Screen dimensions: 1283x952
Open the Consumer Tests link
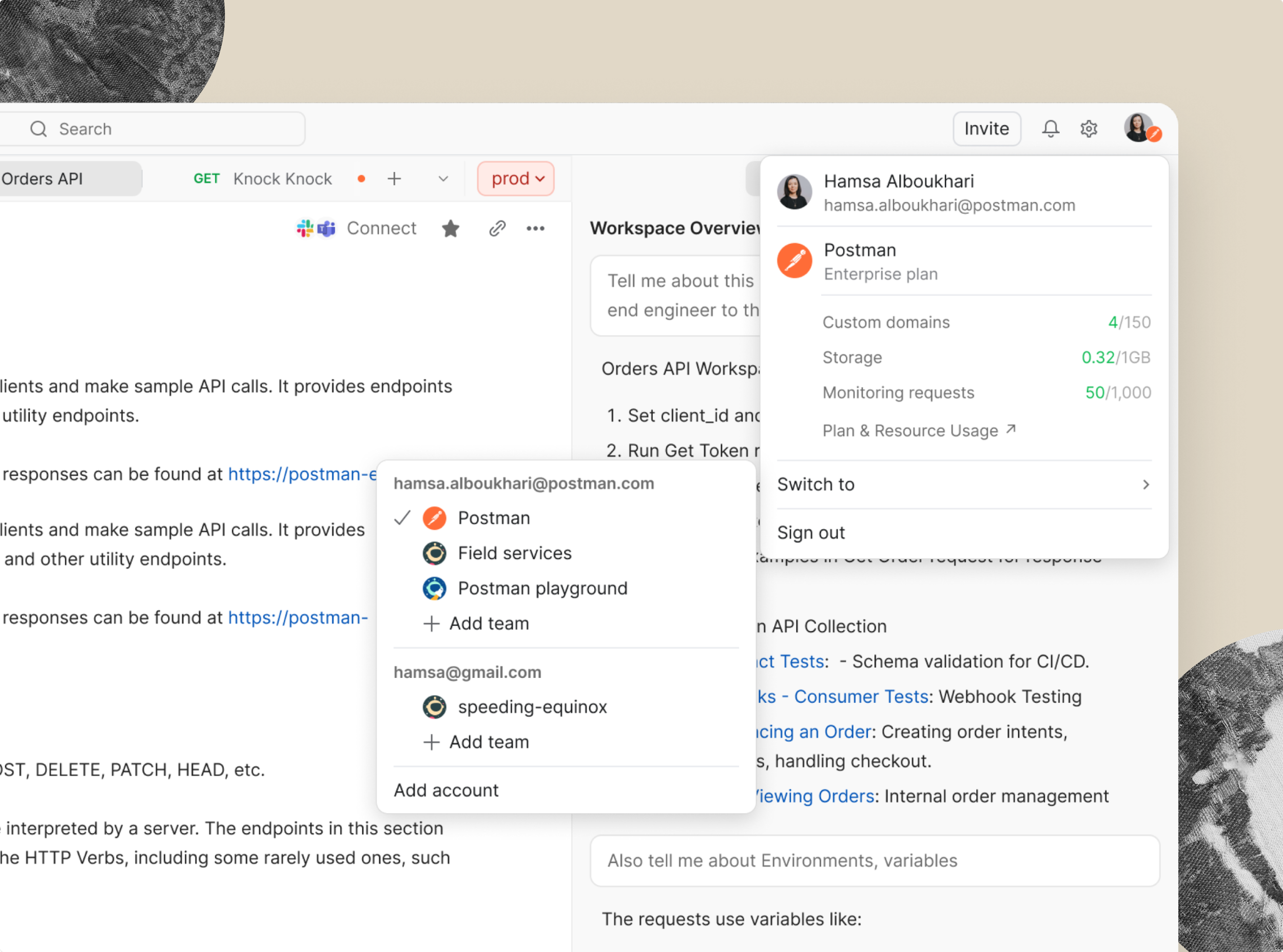[843, 697]
